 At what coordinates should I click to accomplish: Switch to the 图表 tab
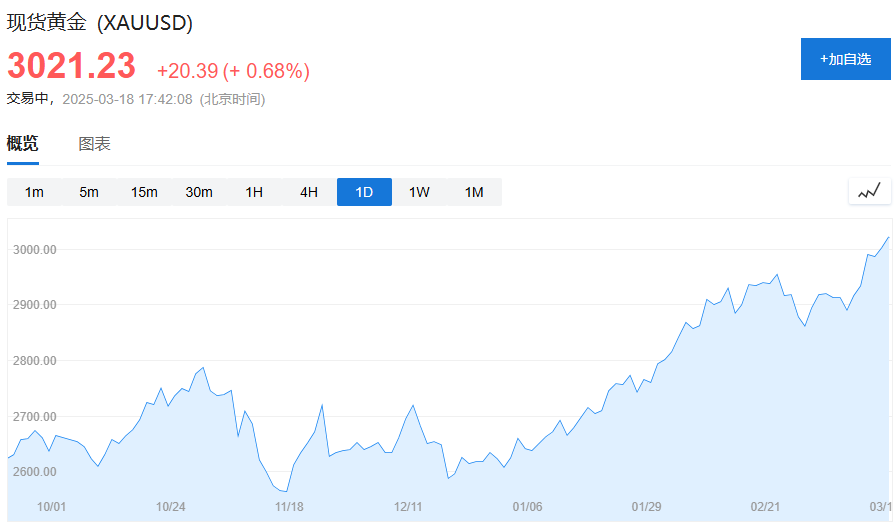[x=95, y=144]
